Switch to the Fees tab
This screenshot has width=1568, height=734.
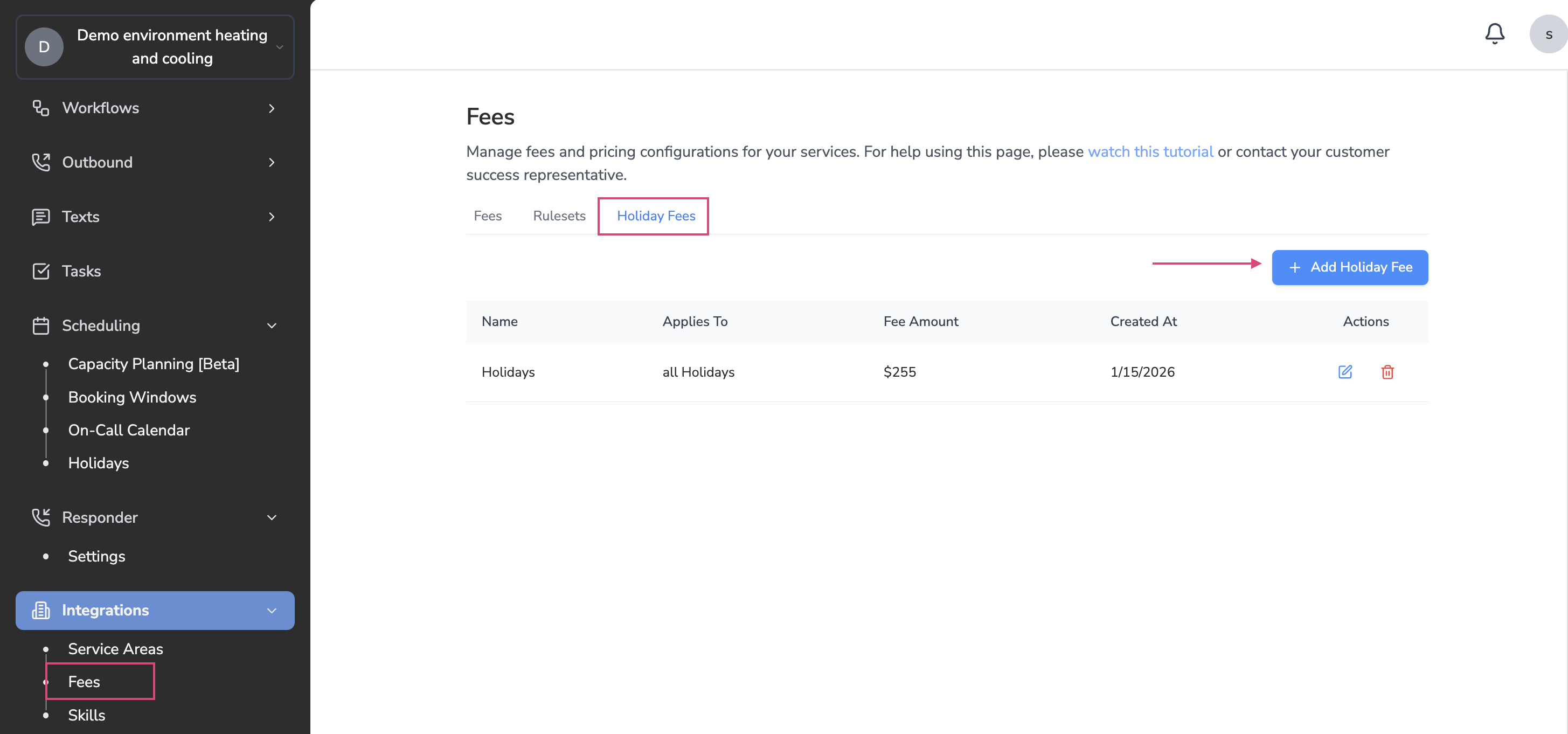click(488, 216)
